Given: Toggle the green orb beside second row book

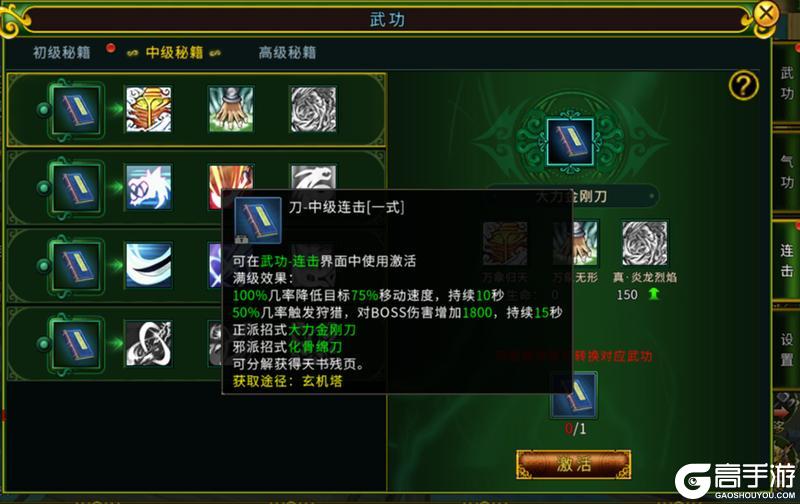Looking at the screenshot, I should 44,188.
